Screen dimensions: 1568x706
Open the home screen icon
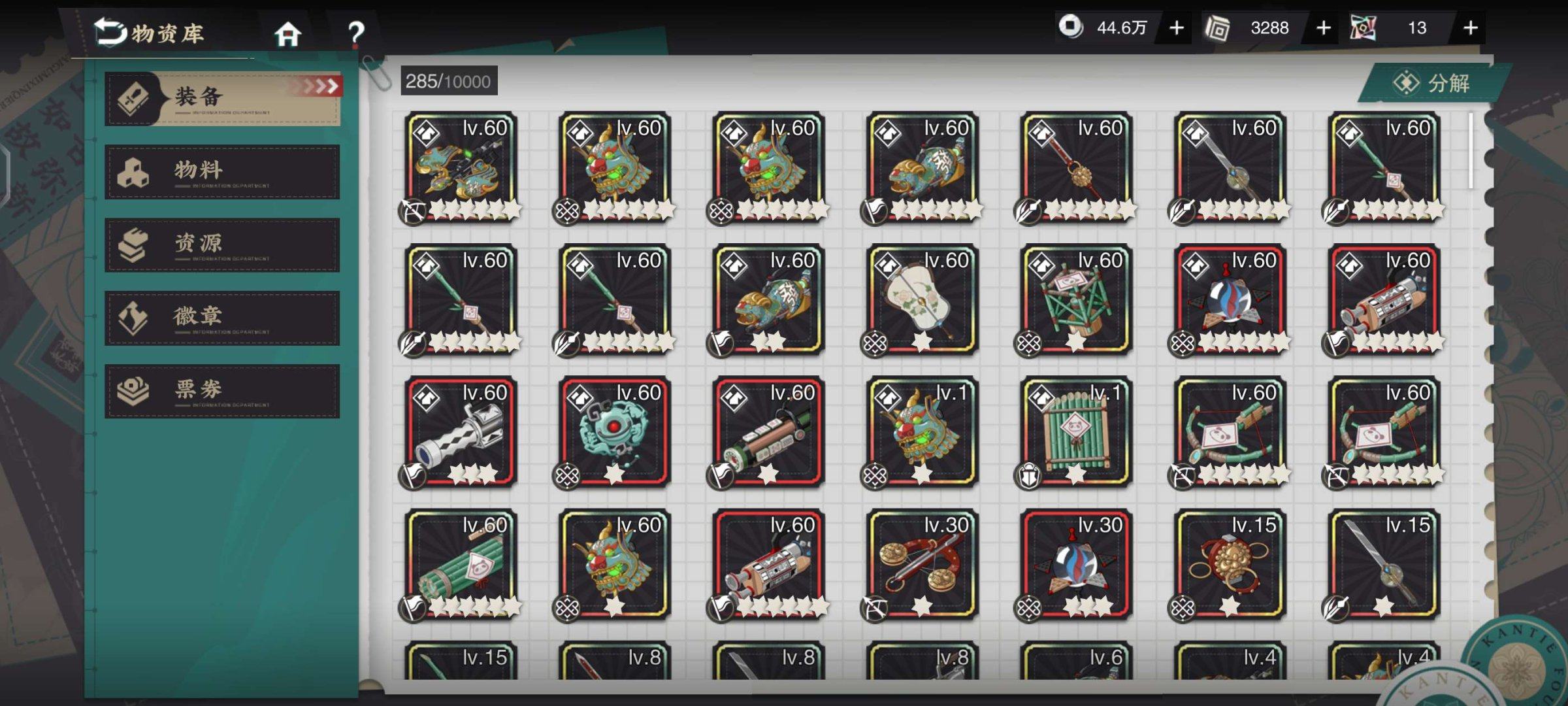287,34
